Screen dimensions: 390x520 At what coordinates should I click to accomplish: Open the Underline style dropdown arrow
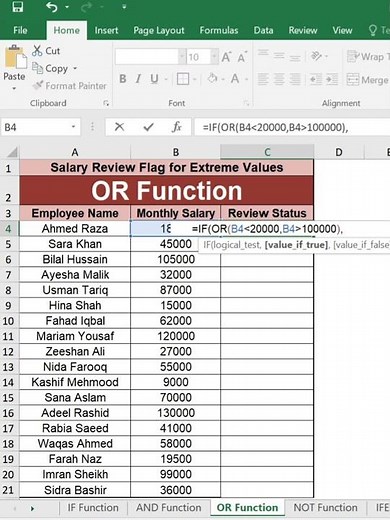point(166,79)
